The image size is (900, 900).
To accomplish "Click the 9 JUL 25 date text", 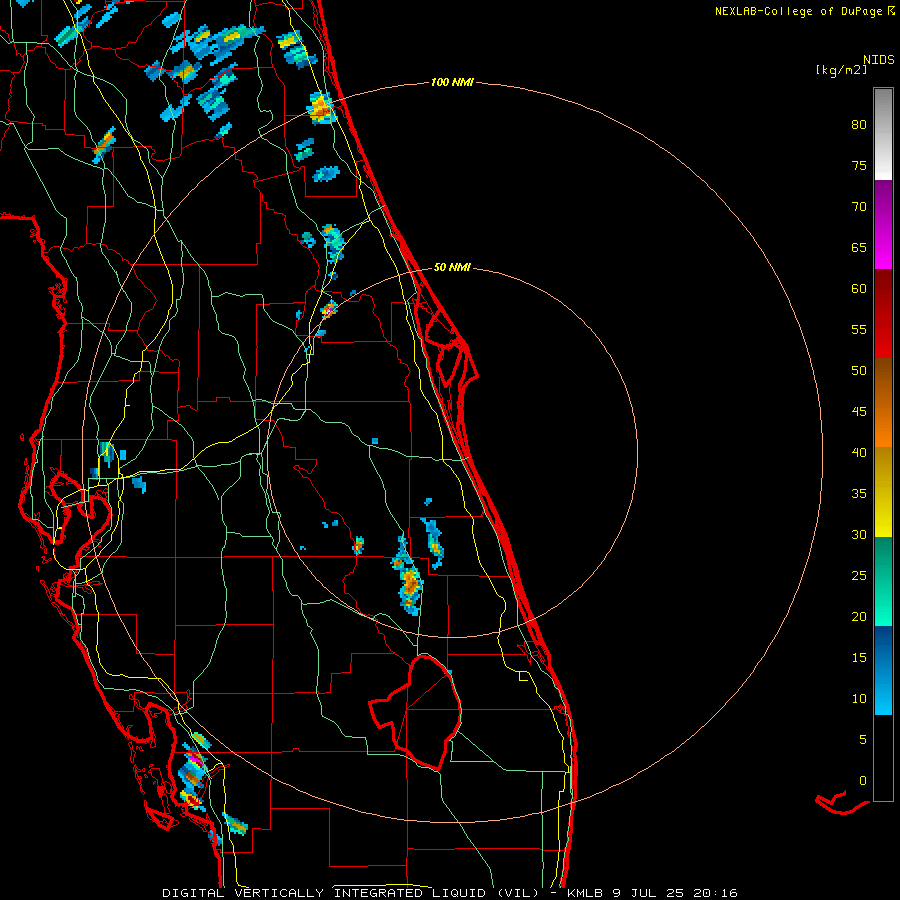I will point(649,893).
